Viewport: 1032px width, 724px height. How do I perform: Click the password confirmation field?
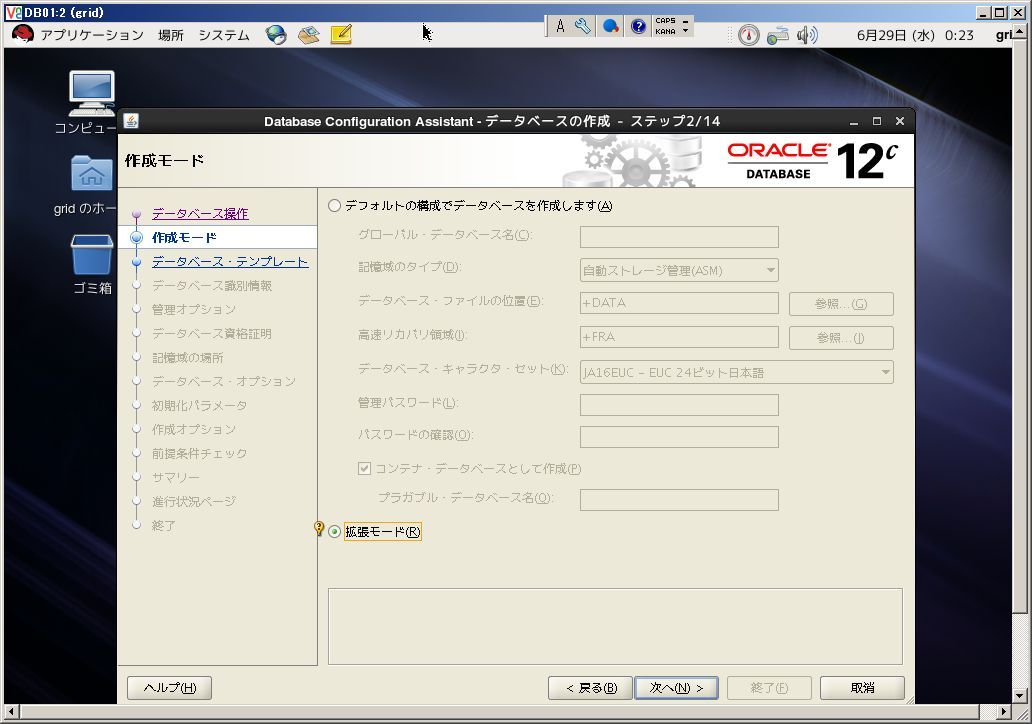click(679, 437)
